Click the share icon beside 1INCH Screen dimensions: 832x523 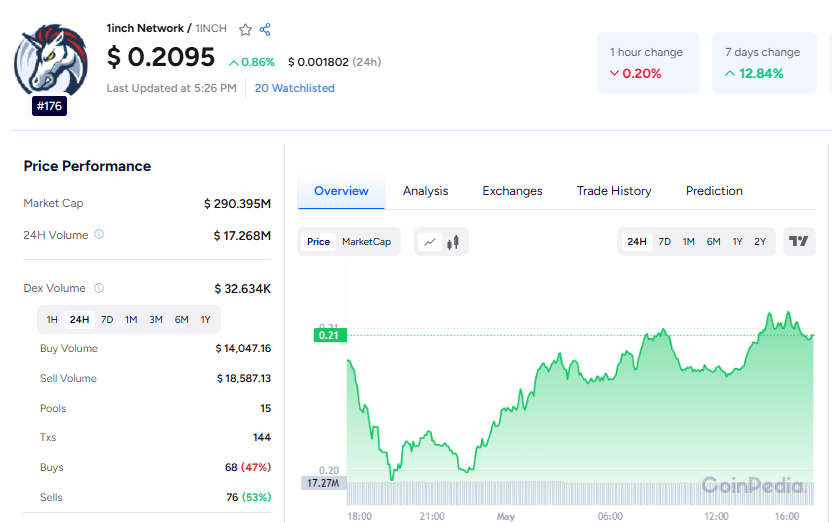[x=265, y=30]
